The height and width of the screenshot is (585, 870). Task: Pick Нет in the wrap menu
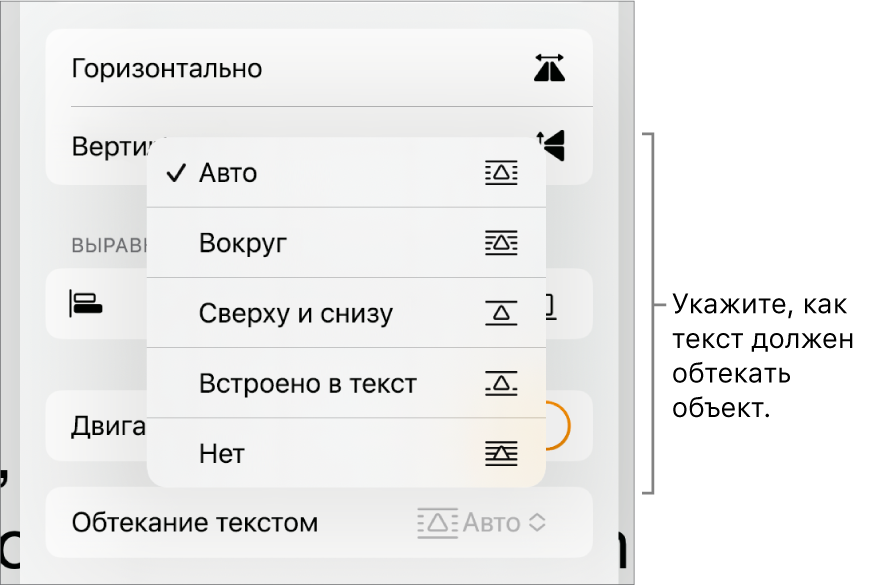click(x=222, y=454)
